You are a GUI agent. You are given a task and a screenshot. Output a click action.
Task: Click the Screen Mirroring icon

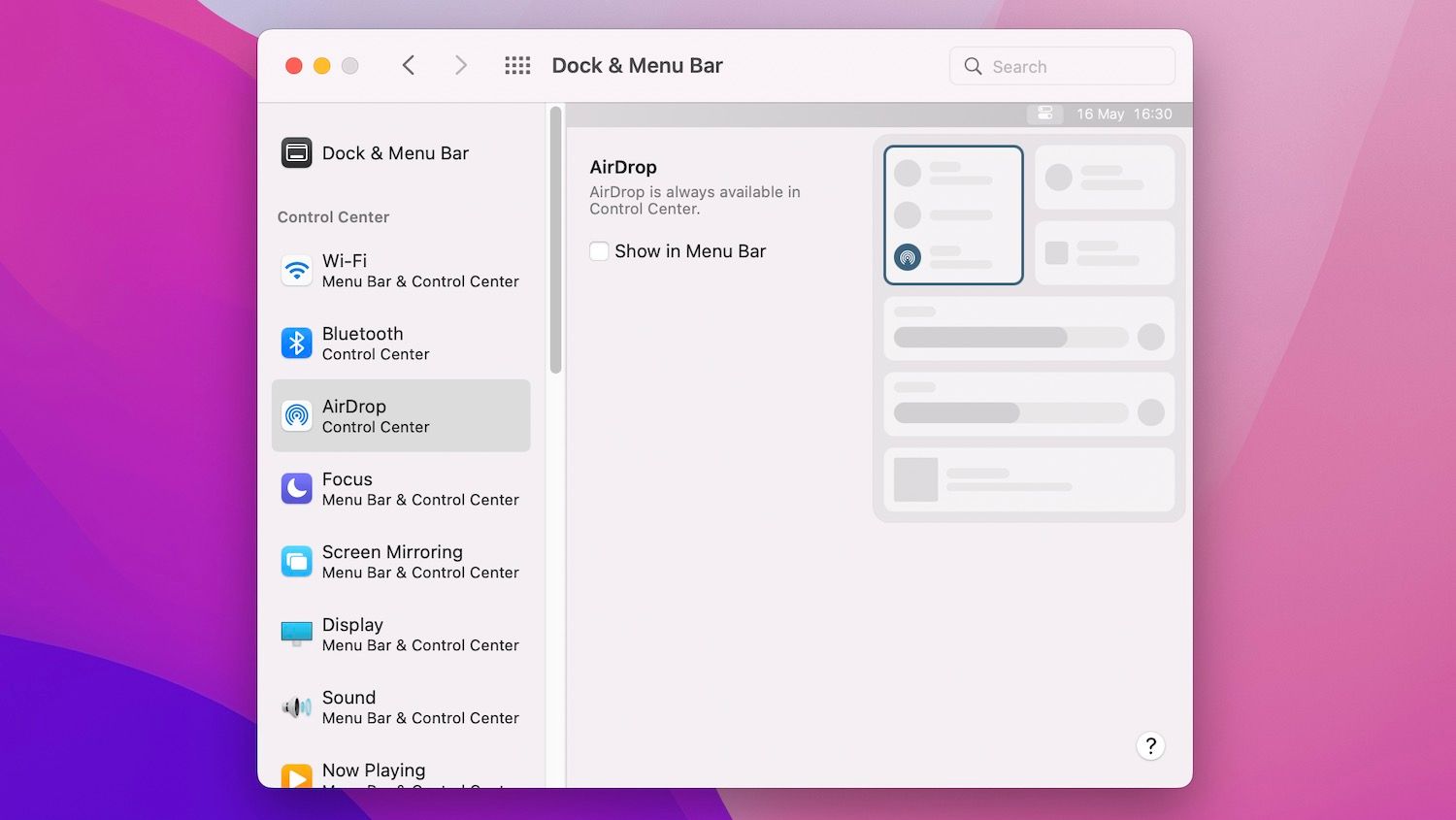click(x=296, y=561)
